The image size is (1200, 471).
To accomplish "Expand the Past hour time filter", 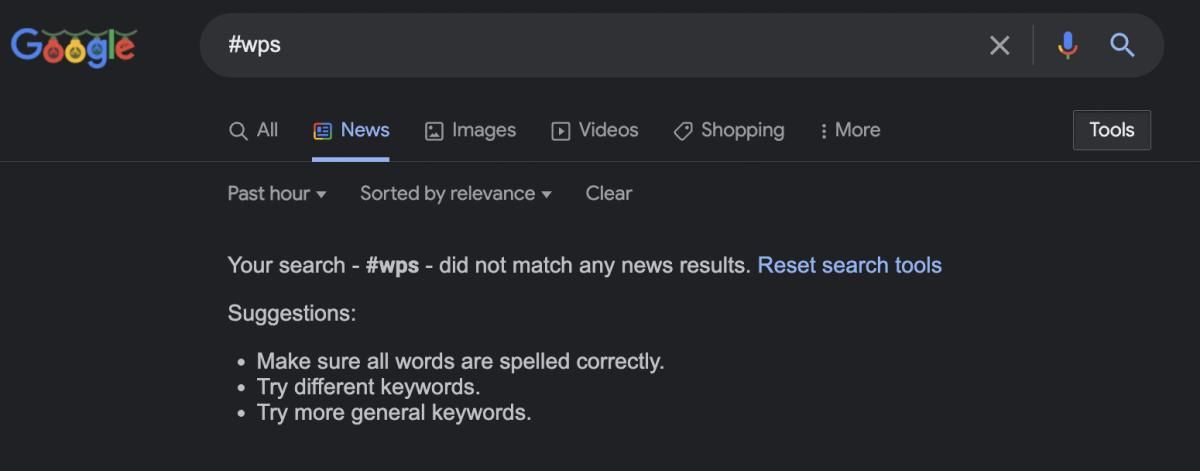I will (x=277, y=193).
